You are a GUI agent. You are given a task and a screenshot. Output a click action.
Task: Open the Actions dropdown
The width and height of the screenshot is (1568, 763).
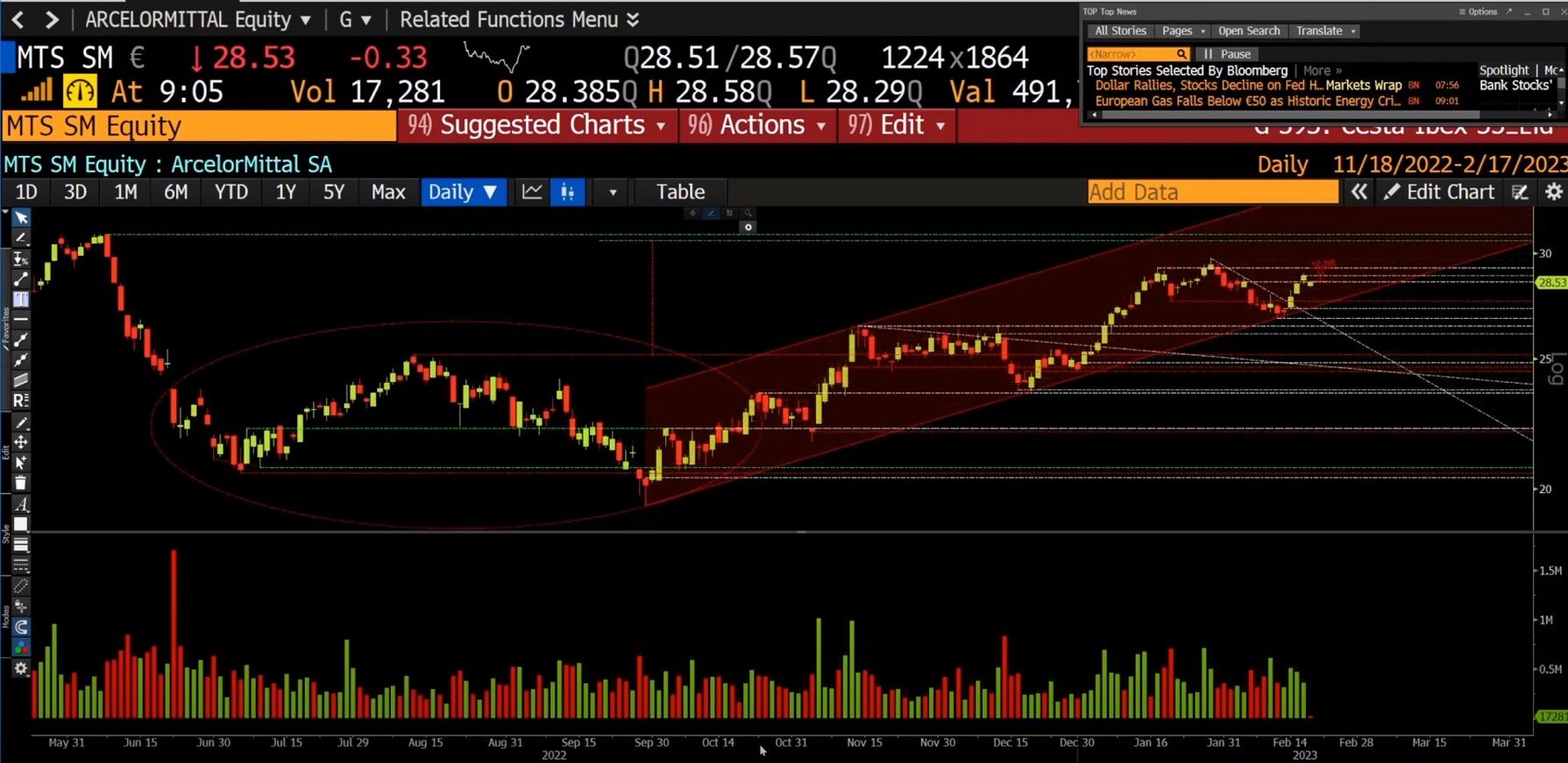756,125
